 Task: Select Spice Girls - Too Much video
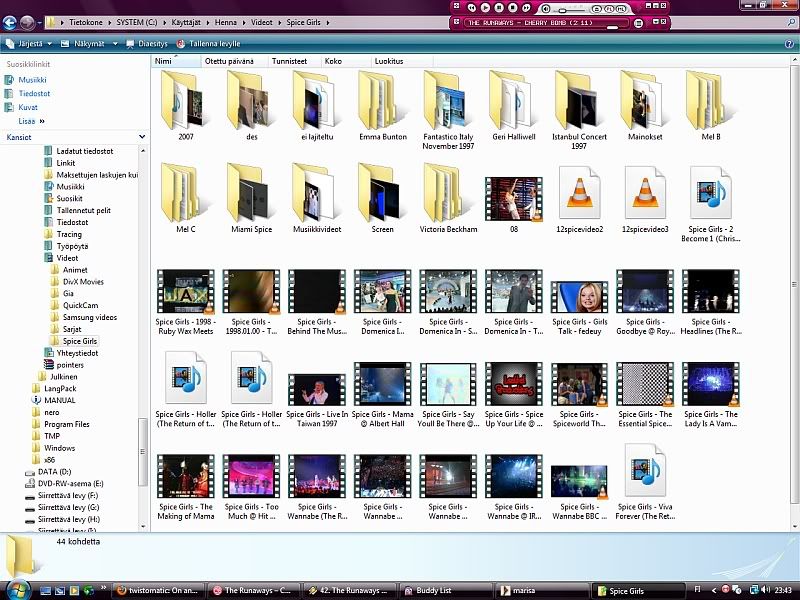pos(252,487)
